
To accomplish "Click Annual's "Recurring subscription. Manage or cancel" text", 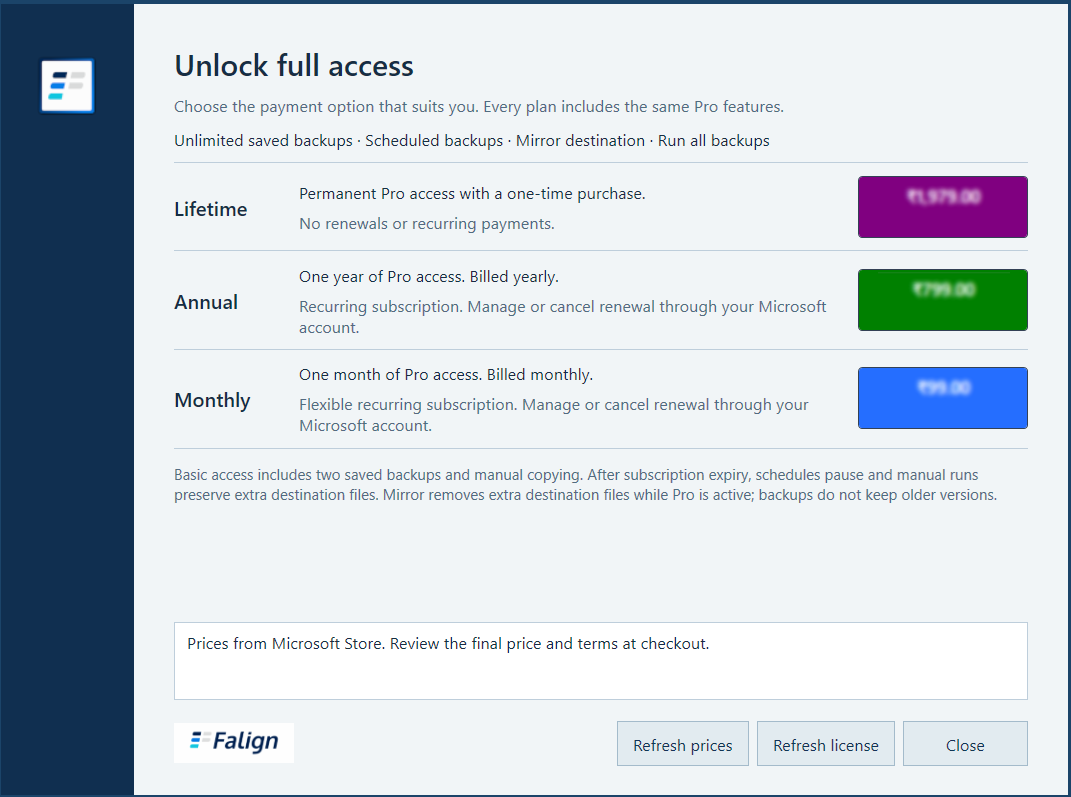I will tap(563, 317).
